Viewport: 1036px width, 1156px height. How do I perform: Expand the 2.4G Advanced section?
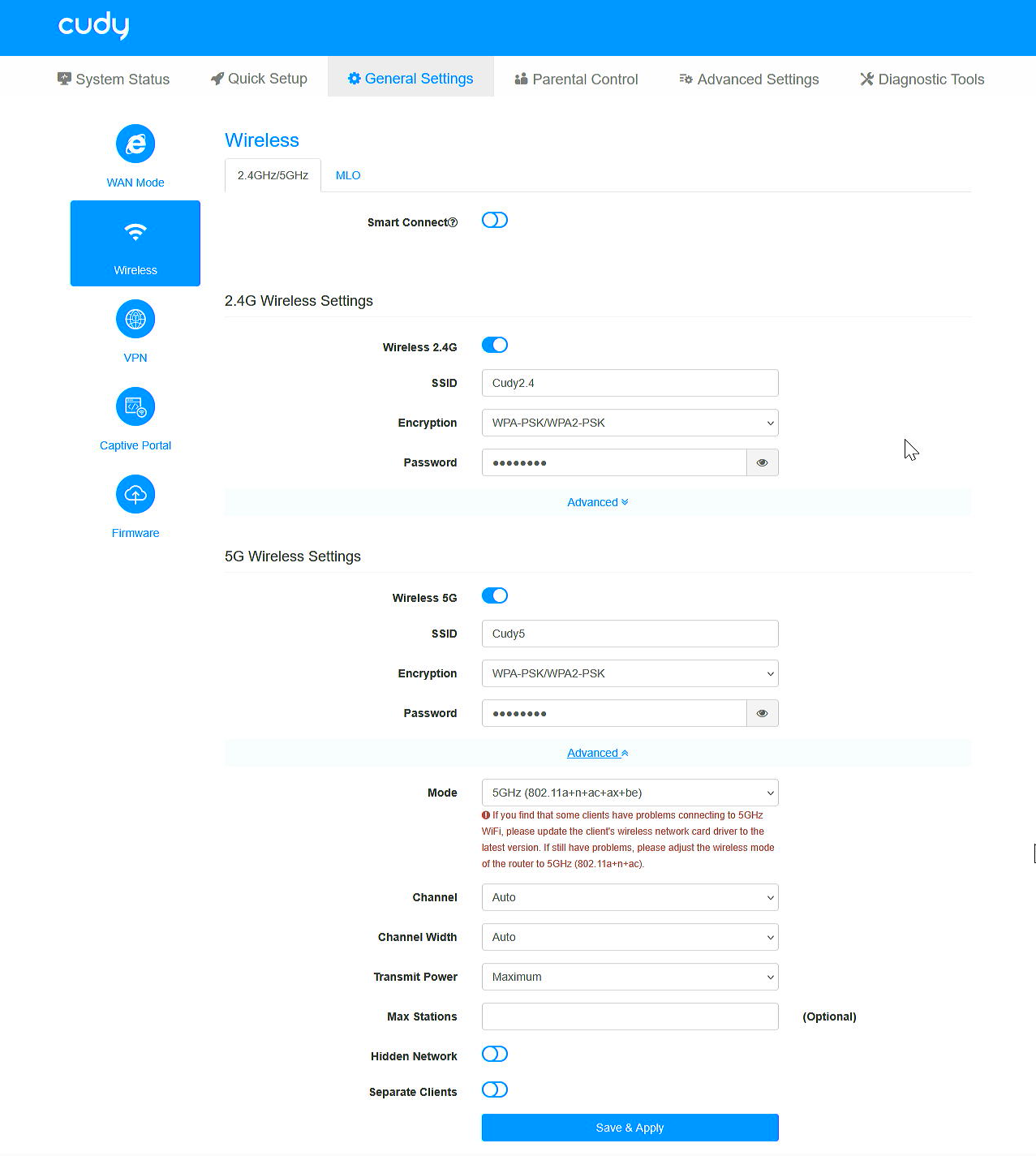(x=598, y=503)
